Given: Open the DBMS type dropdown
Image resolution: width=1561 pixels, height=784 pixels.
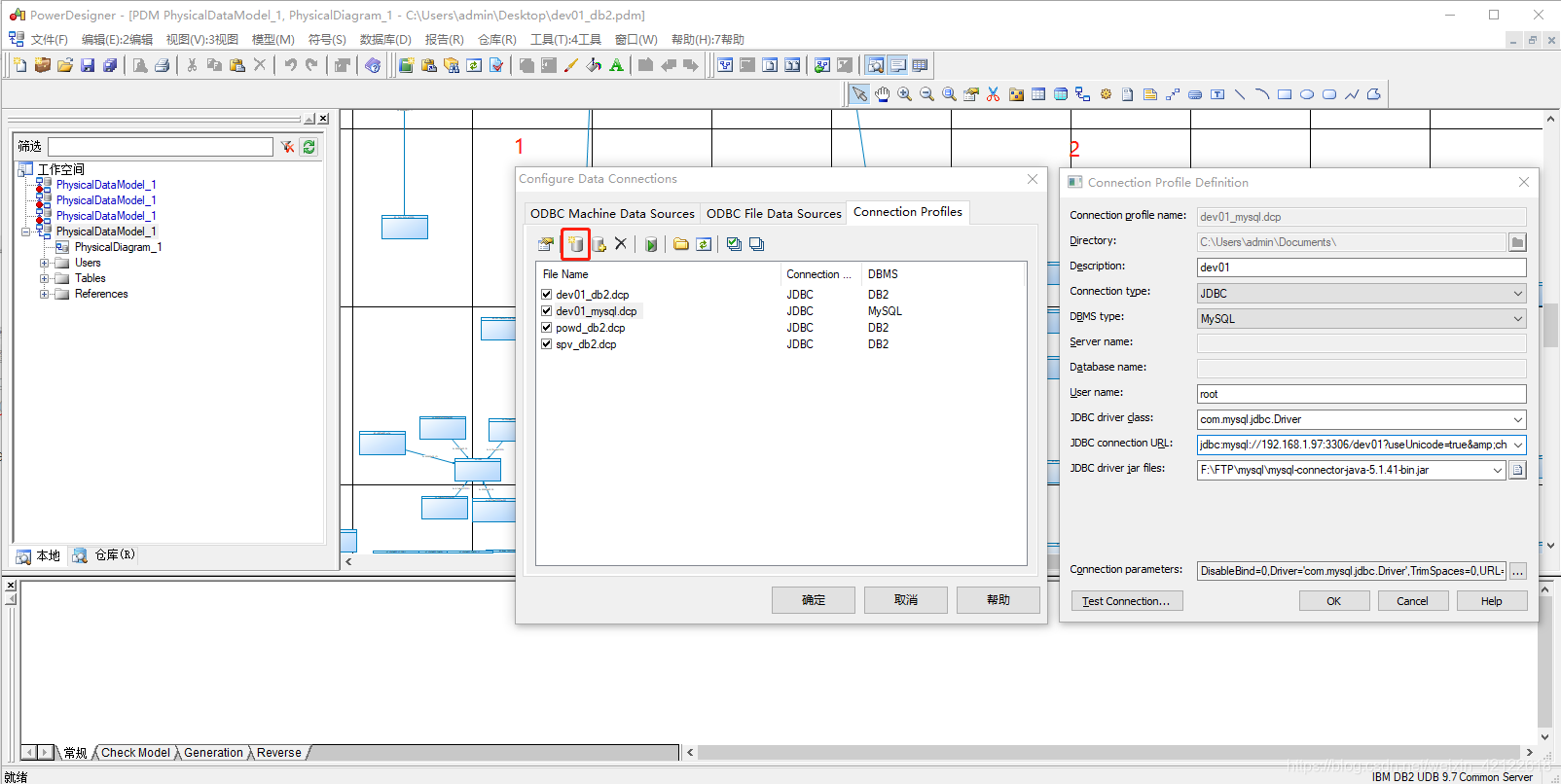Looking at the screenshot, I should 1517,318.
